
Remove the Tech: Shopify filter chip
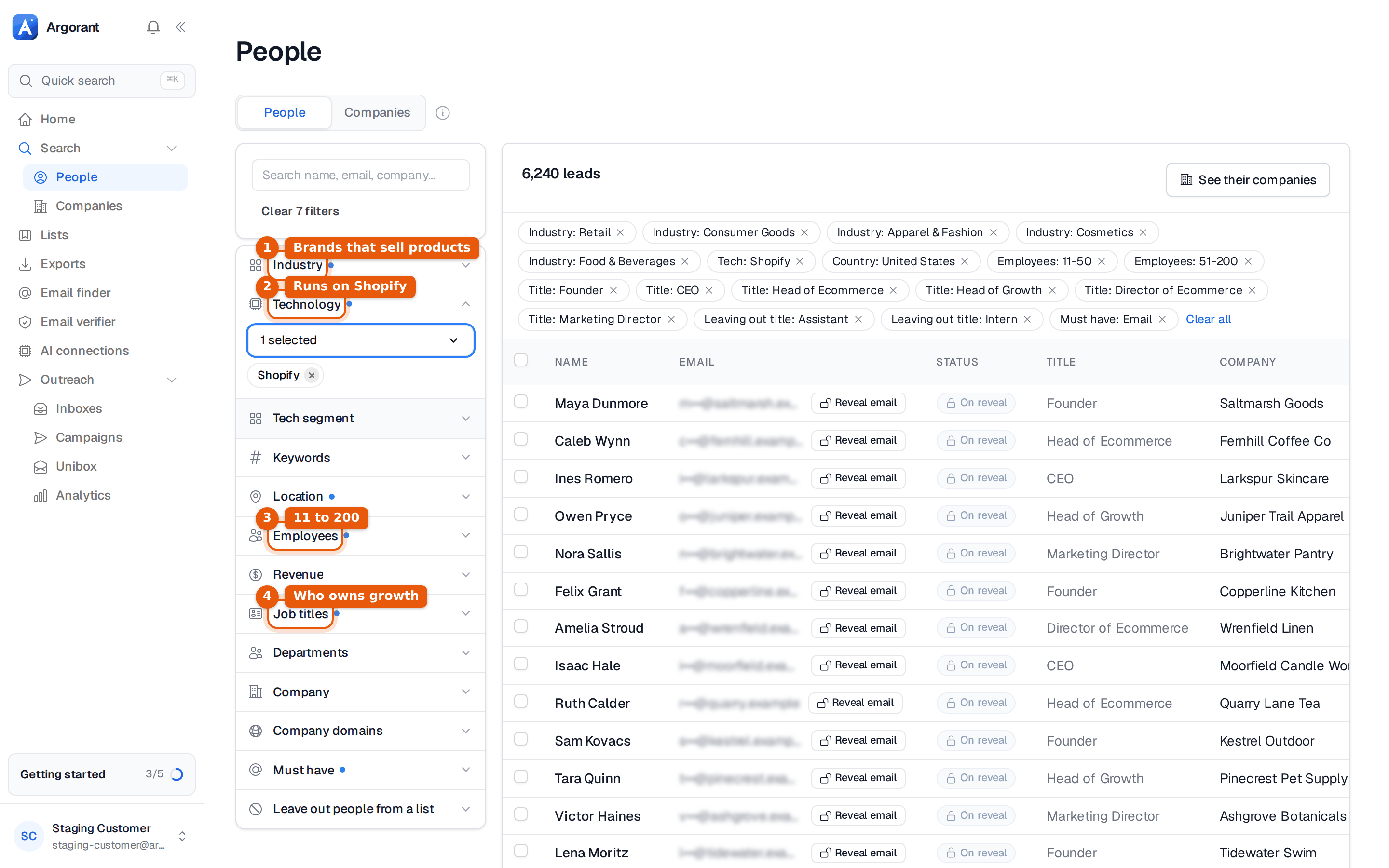tap(800, 261)
